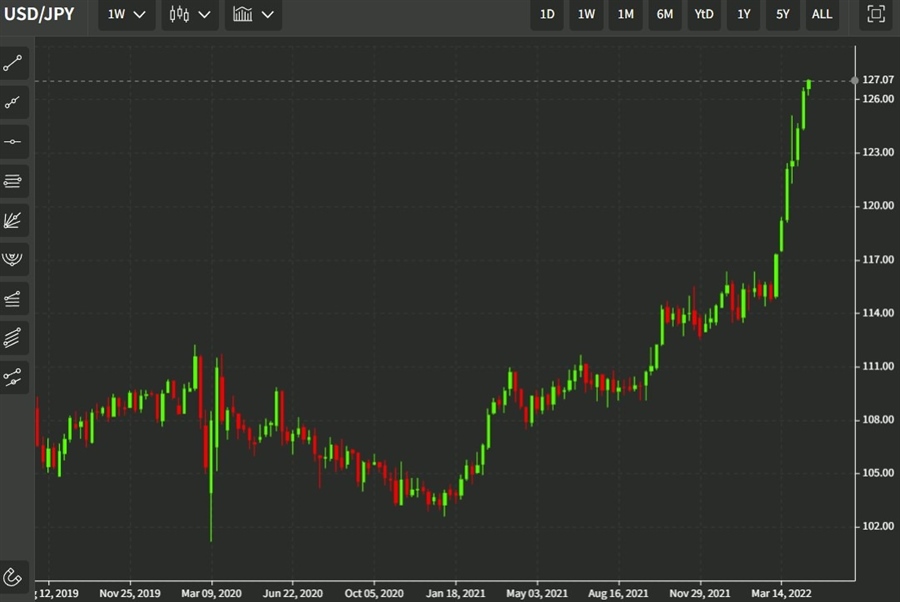
Task: Select the Fibonacci arcs tool
Action: click(x=13, y=259)
